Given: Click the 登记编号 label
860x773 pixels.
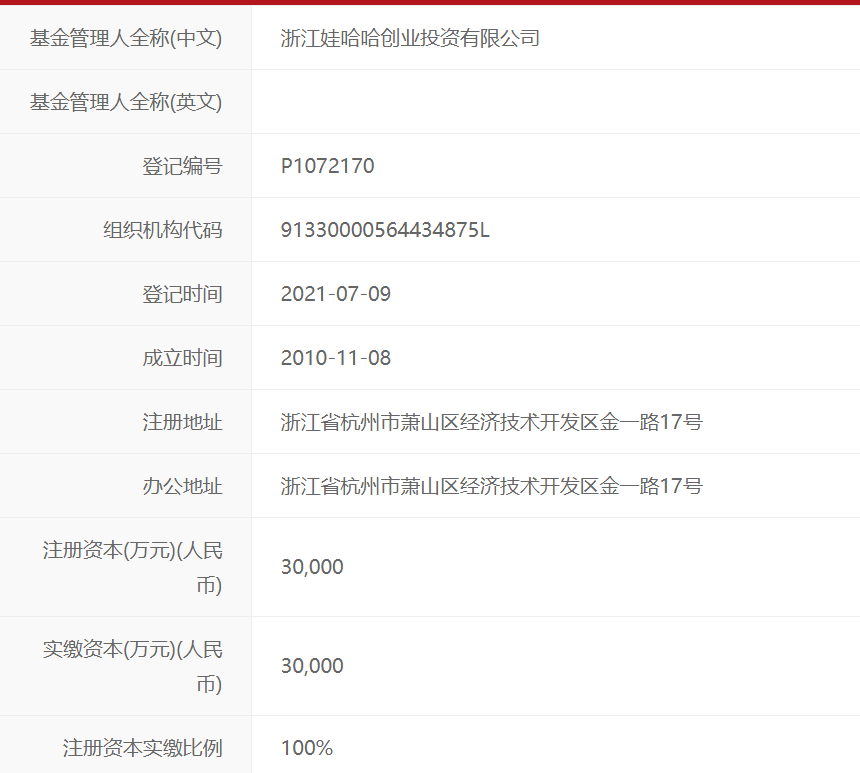Looking at the screenshot, I should [x=182, y=166].
